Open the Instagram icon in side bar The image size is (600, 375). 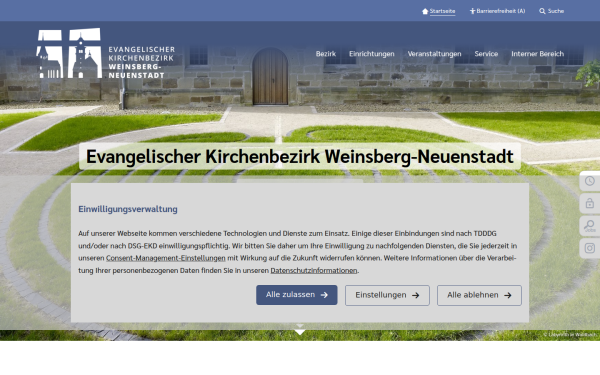tap(590, 248)
